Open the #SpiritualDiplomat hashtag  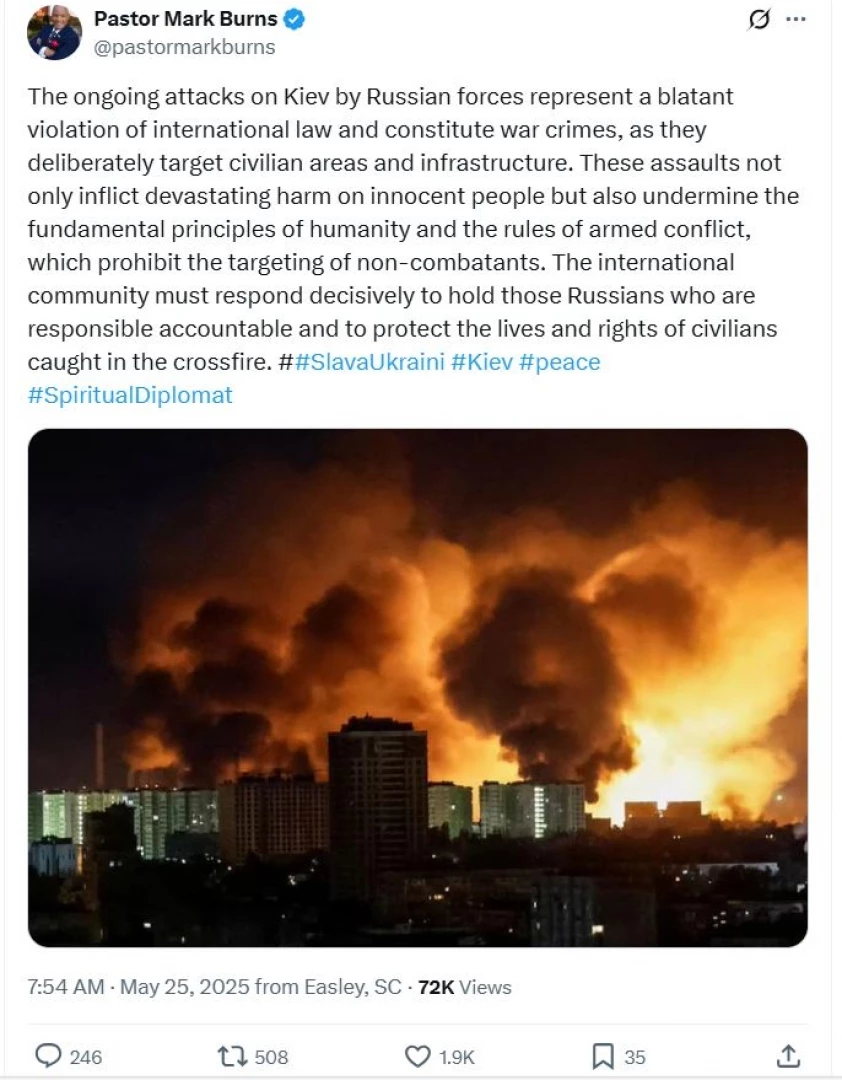pyautogui.click(x=130, y=395)
